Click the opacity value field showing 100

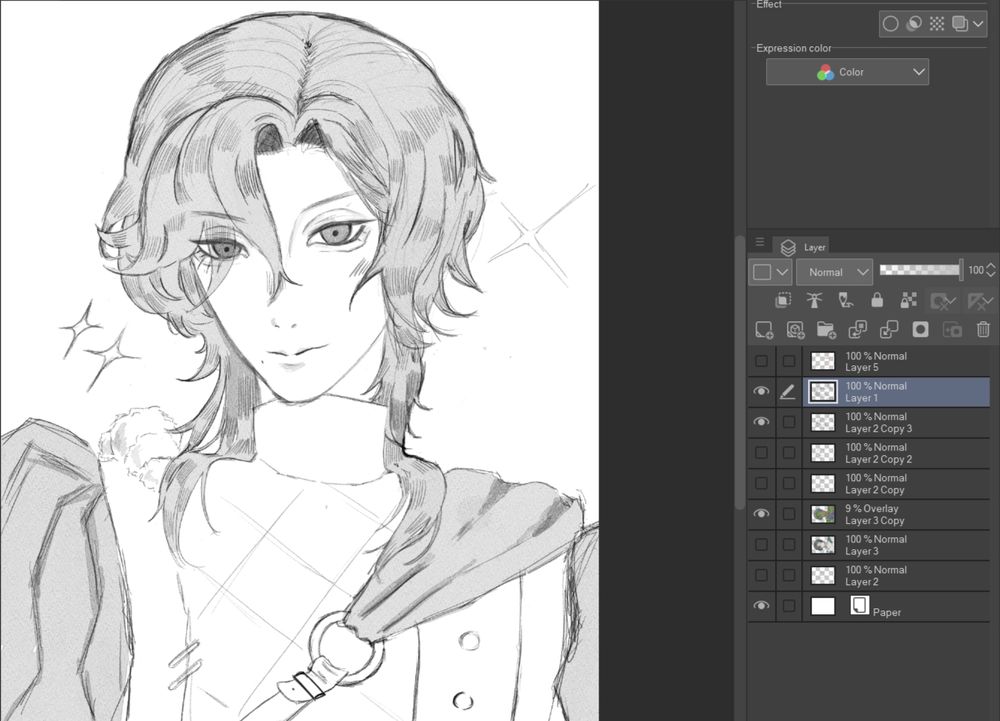click(x=975, y=270)
